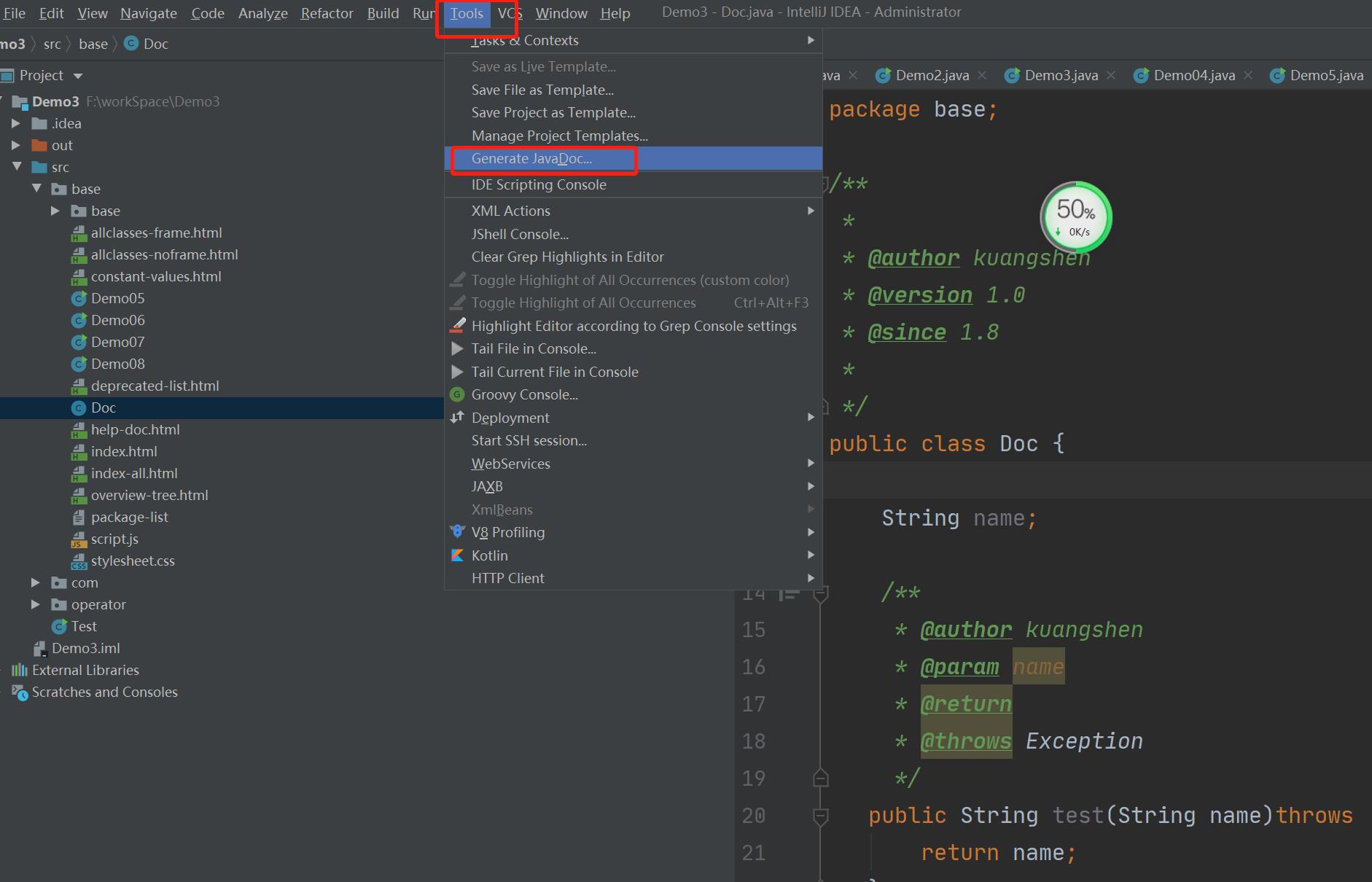Select deprecated-list.html in project tree

tap(155, 386)
